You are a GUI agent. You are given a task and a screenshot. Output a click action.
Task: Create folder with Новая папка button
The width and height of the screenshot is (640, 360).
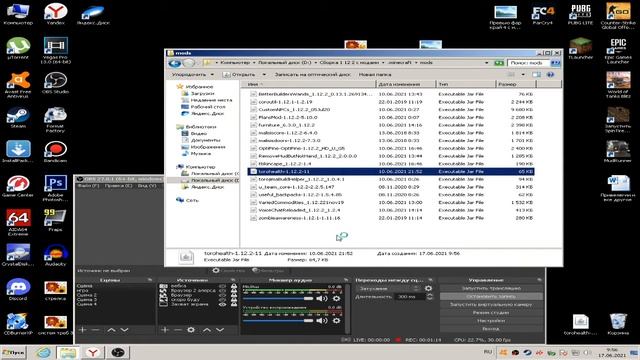375,75
